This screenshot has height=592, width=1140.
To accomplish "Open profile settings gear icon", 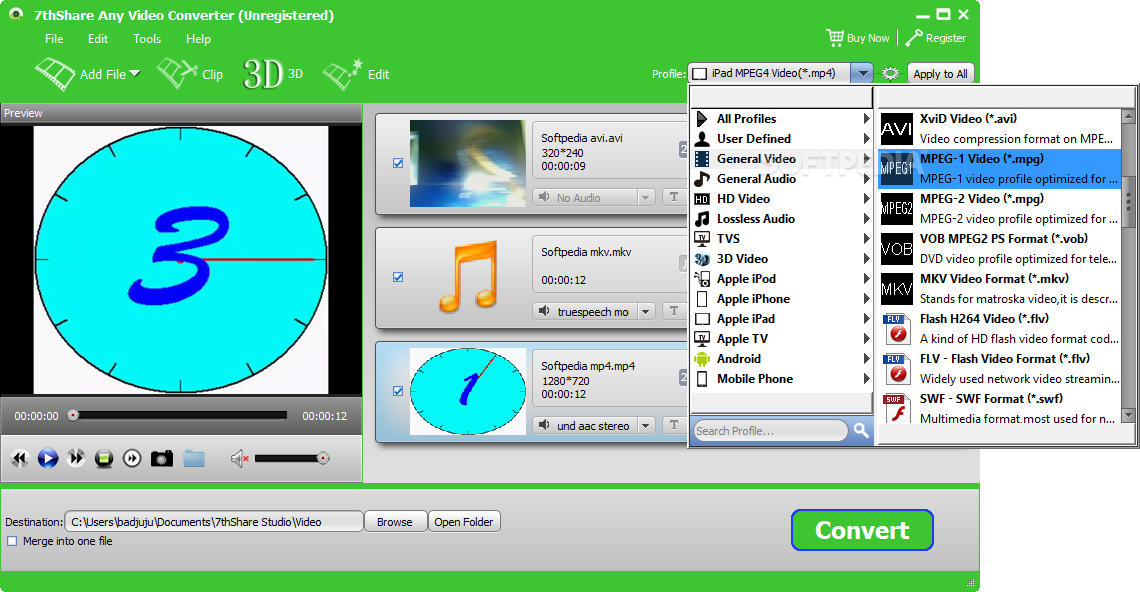I will point(891,73).
